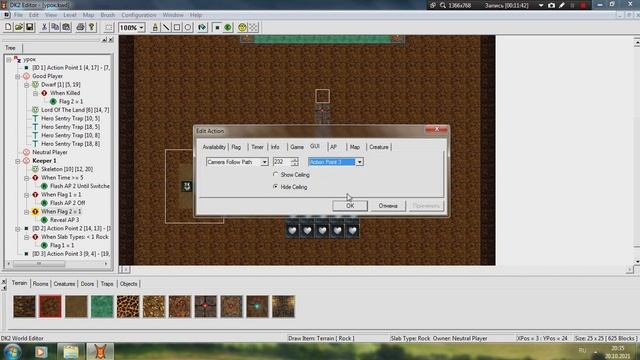Image resolution: width=640 pixels, height=360 pixels.
Task: Click the blue arrow swap icon in the toolbar
Action: pyautogui.click(x=202, y=27)
